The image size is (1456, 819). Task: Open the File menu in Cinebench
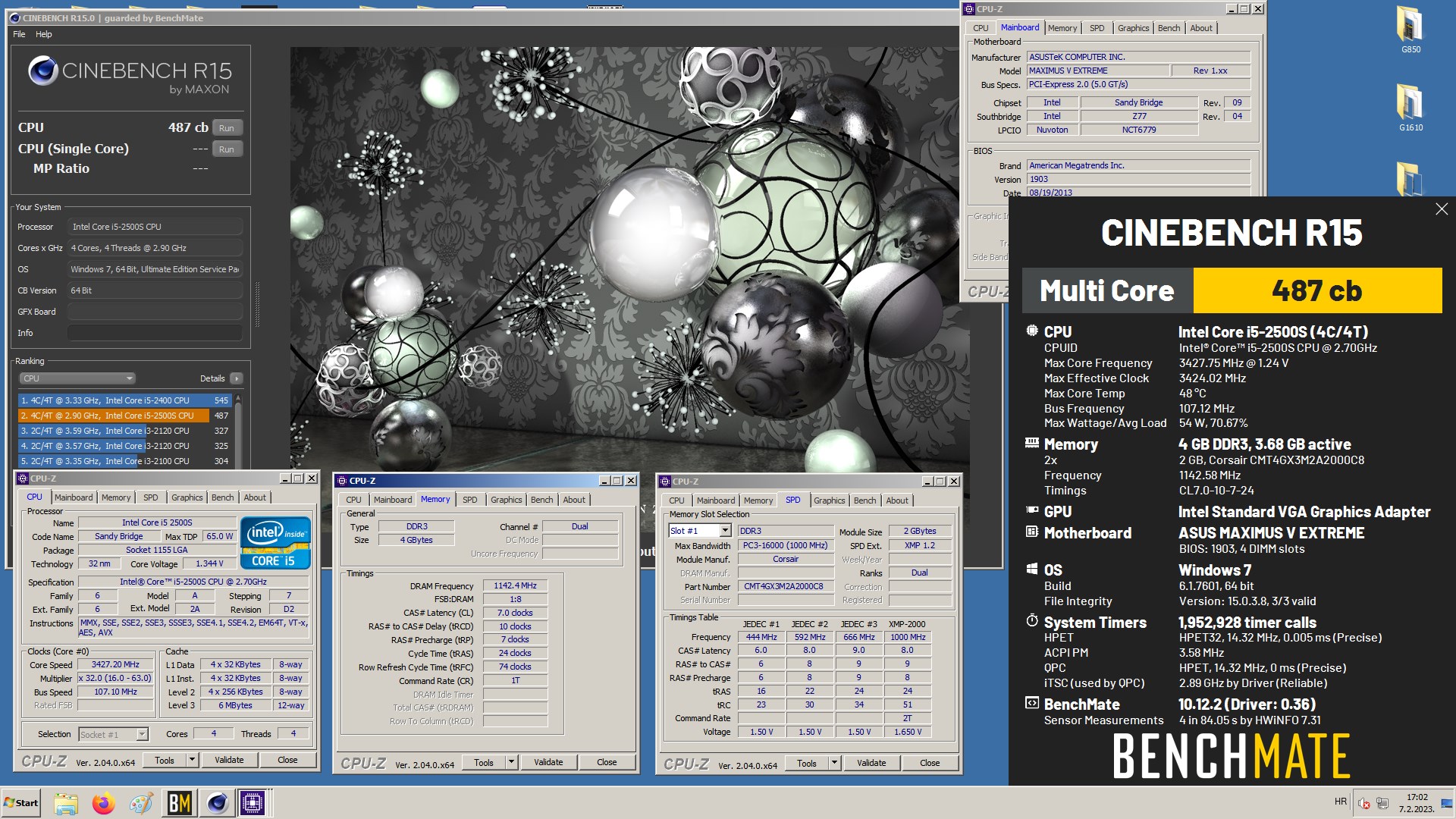coord(19,34)
